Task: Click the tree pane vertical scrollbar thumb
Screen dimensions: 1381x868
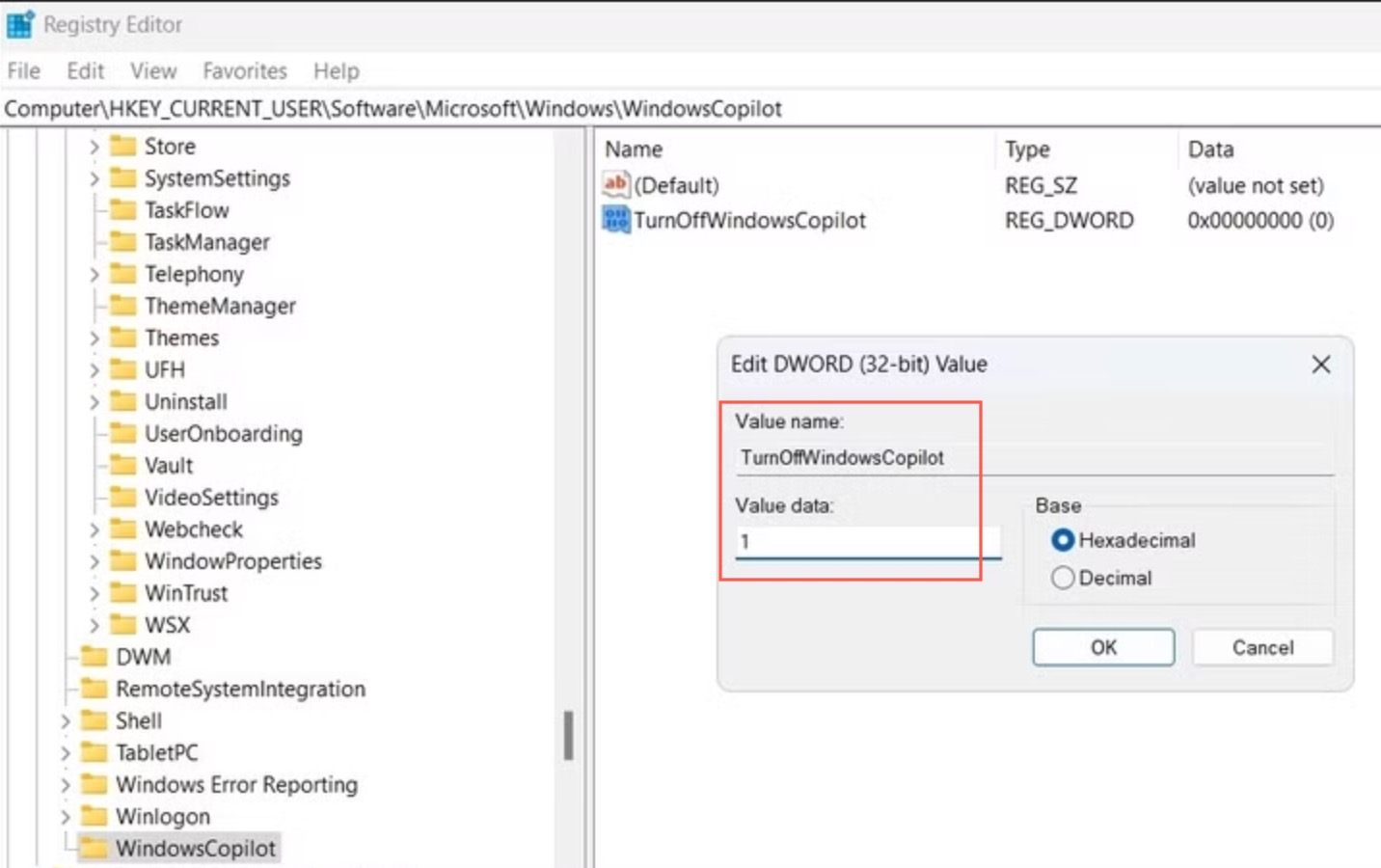Action: [x=568, y=736]
